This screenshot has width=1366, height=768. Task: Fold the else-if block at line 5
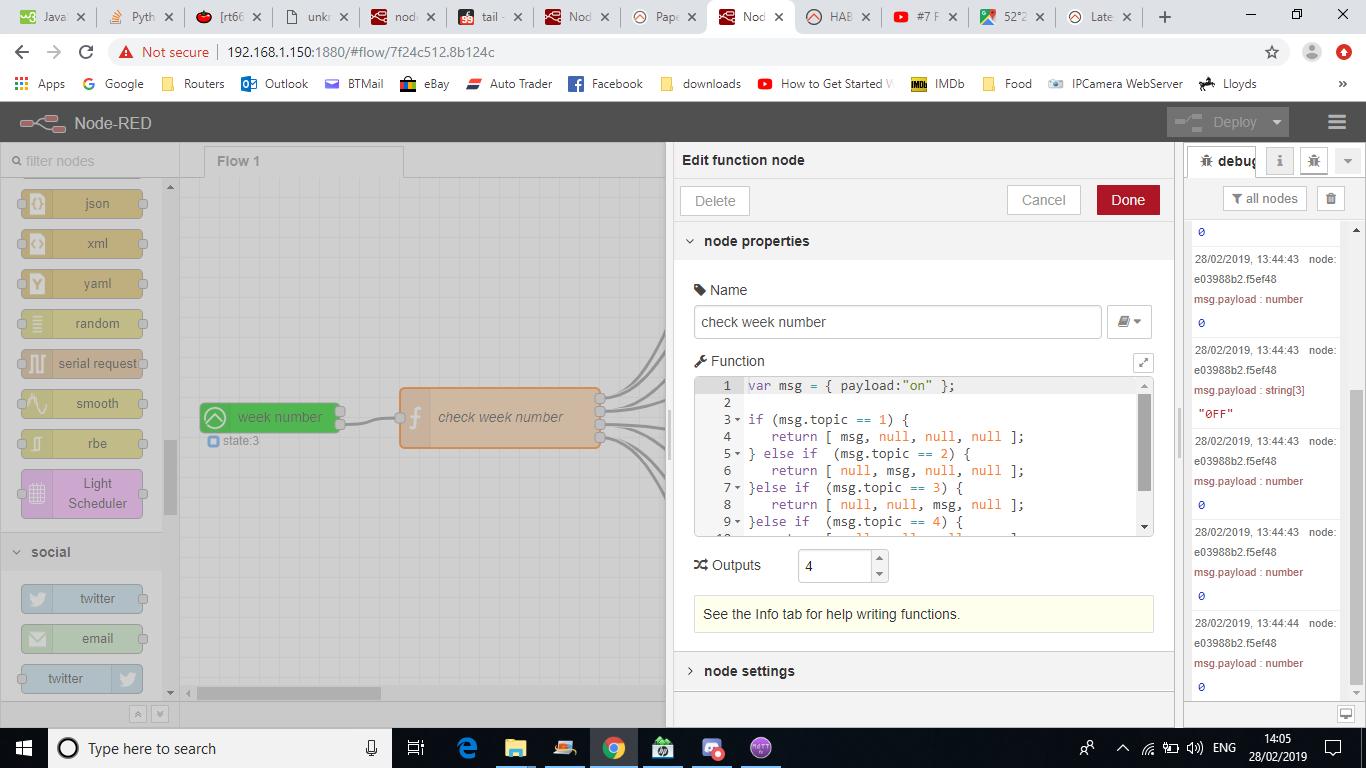pyautogui.click(x=738, y=454)
